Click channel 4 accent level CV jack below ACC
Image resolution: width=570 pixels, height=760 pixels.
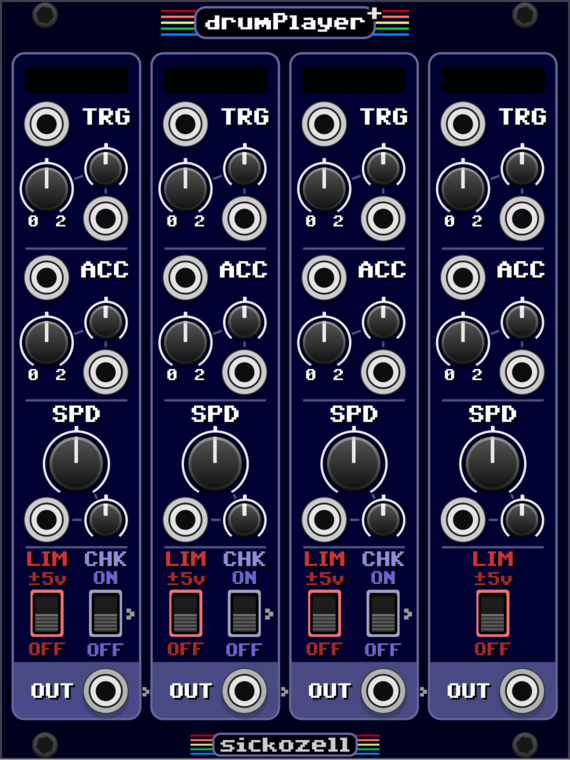pos(522,372)
